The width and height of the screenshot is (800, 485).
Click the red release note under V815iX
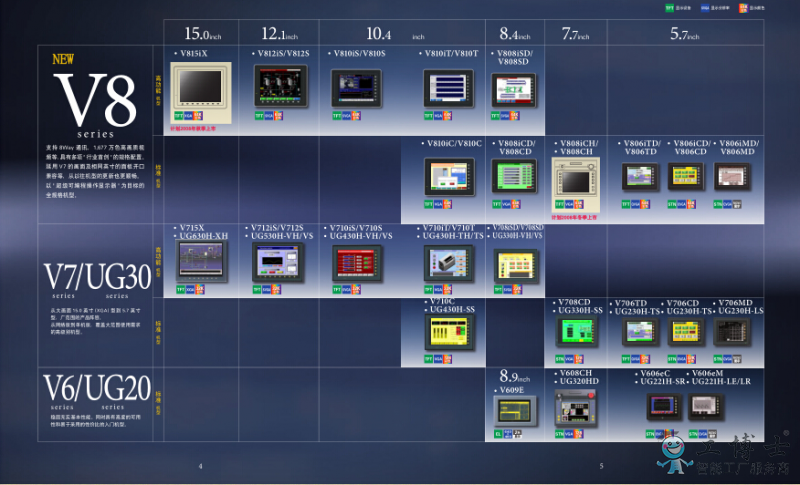tap(193, 129)
